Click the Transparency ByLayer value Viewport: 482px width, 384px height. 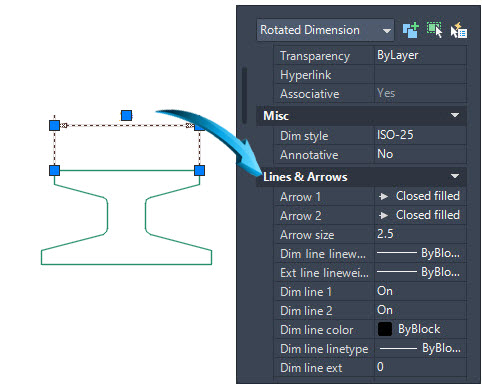[420, 55]
